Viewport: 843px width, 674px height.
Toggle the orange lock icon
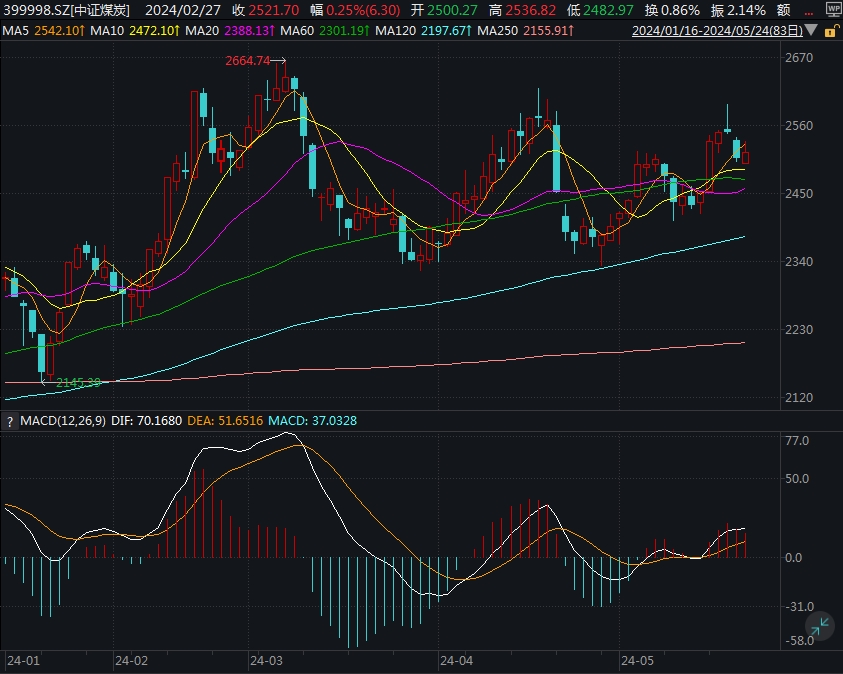tap(831, 31)
